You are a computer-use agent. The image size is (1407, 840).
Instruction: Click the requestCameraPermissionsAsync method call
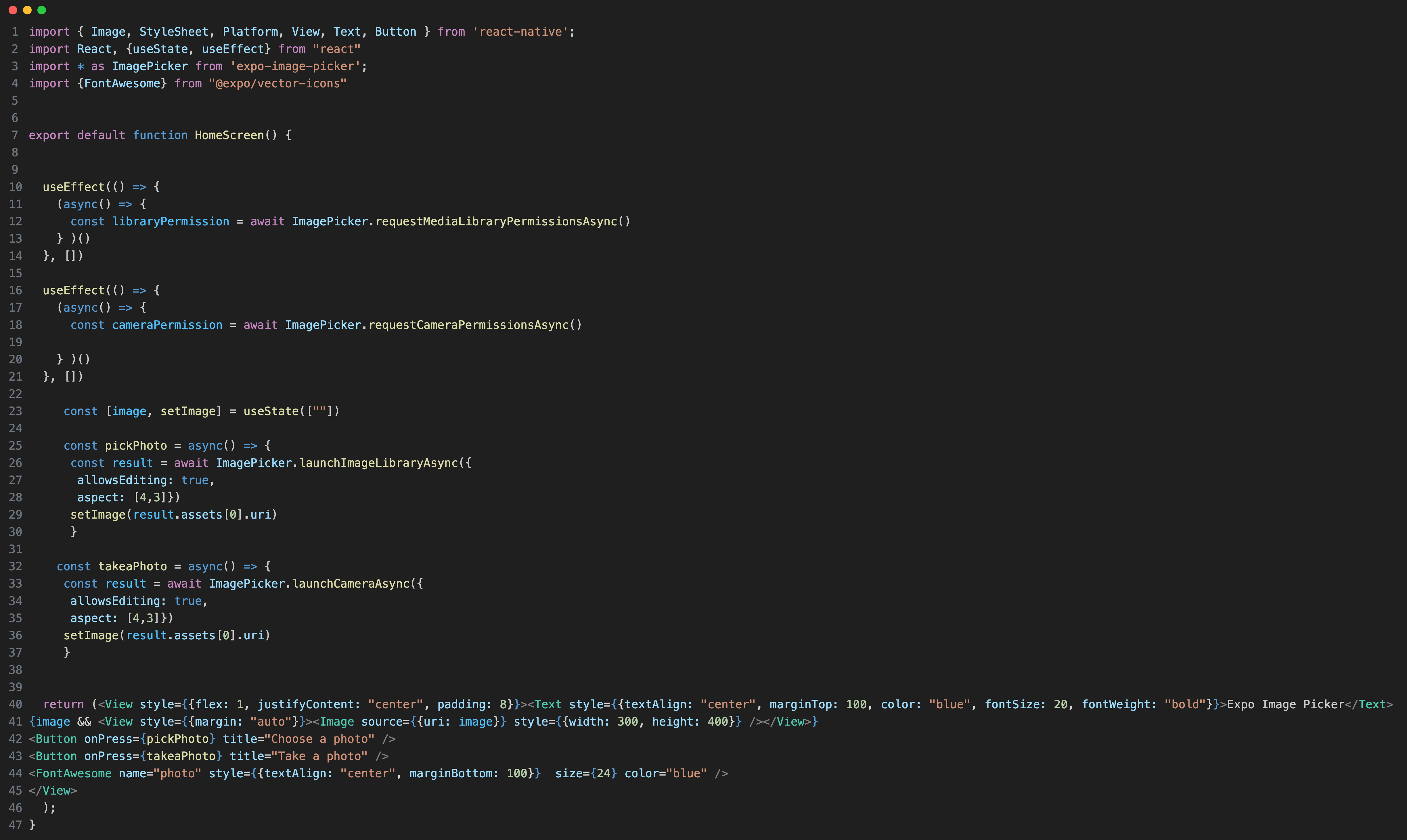[468, 325]
